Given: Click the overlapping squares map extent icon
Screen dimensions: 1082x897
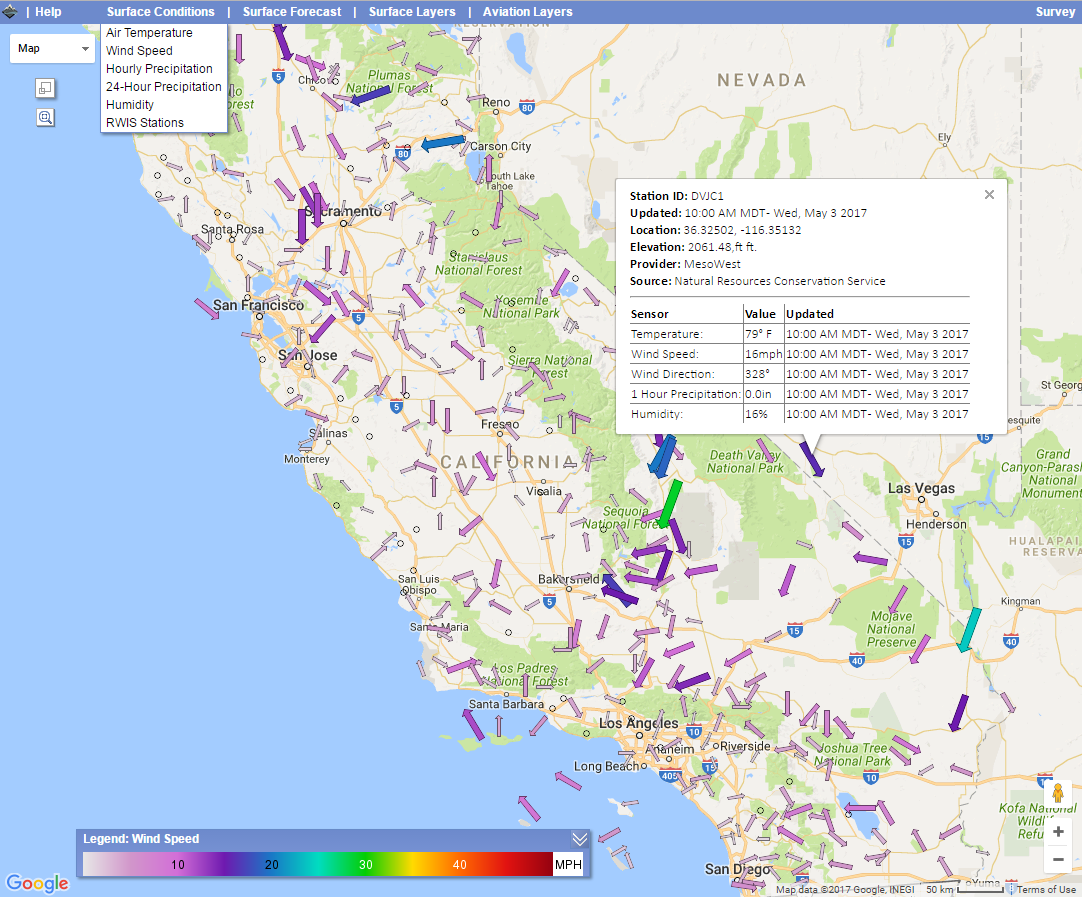Looking at the screenshot, I should [x=45, y=88].
